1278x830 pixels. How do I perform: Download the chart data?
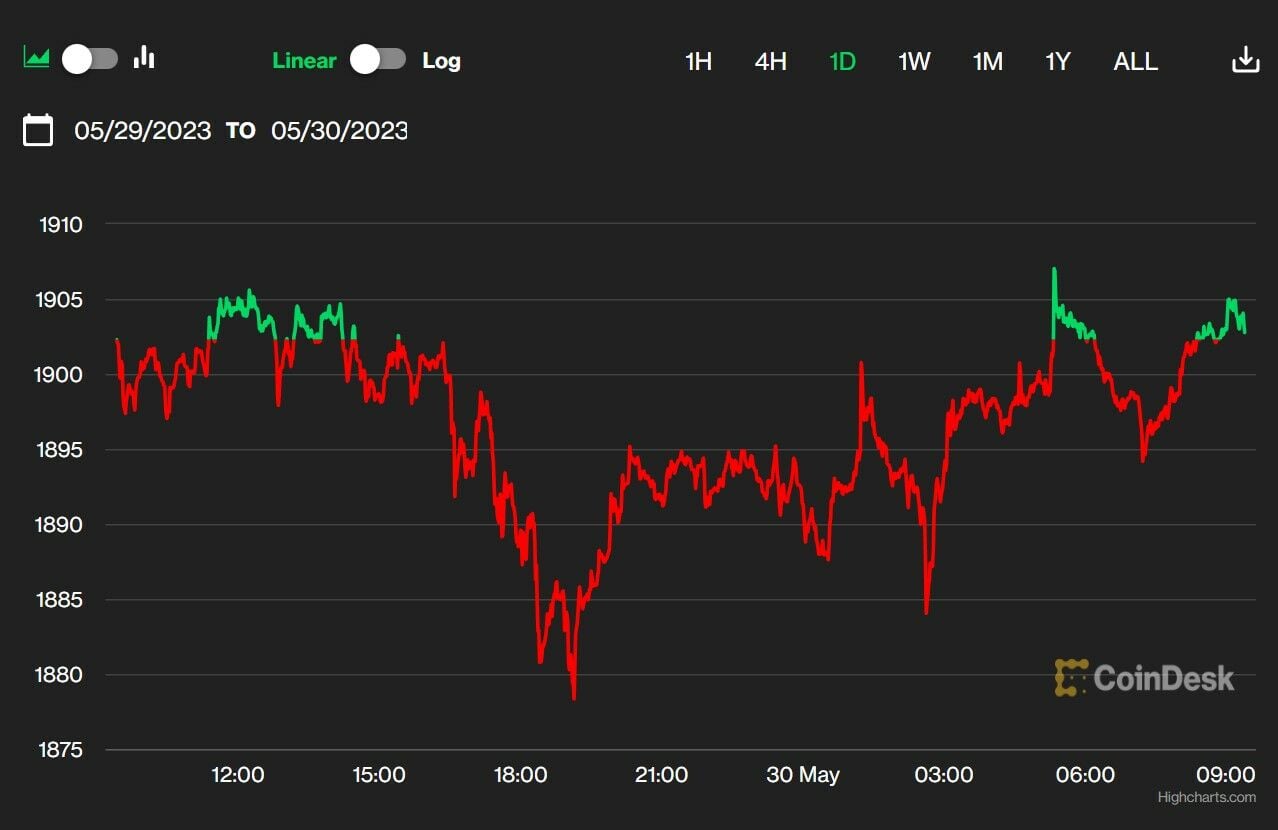pos(1245,59)
